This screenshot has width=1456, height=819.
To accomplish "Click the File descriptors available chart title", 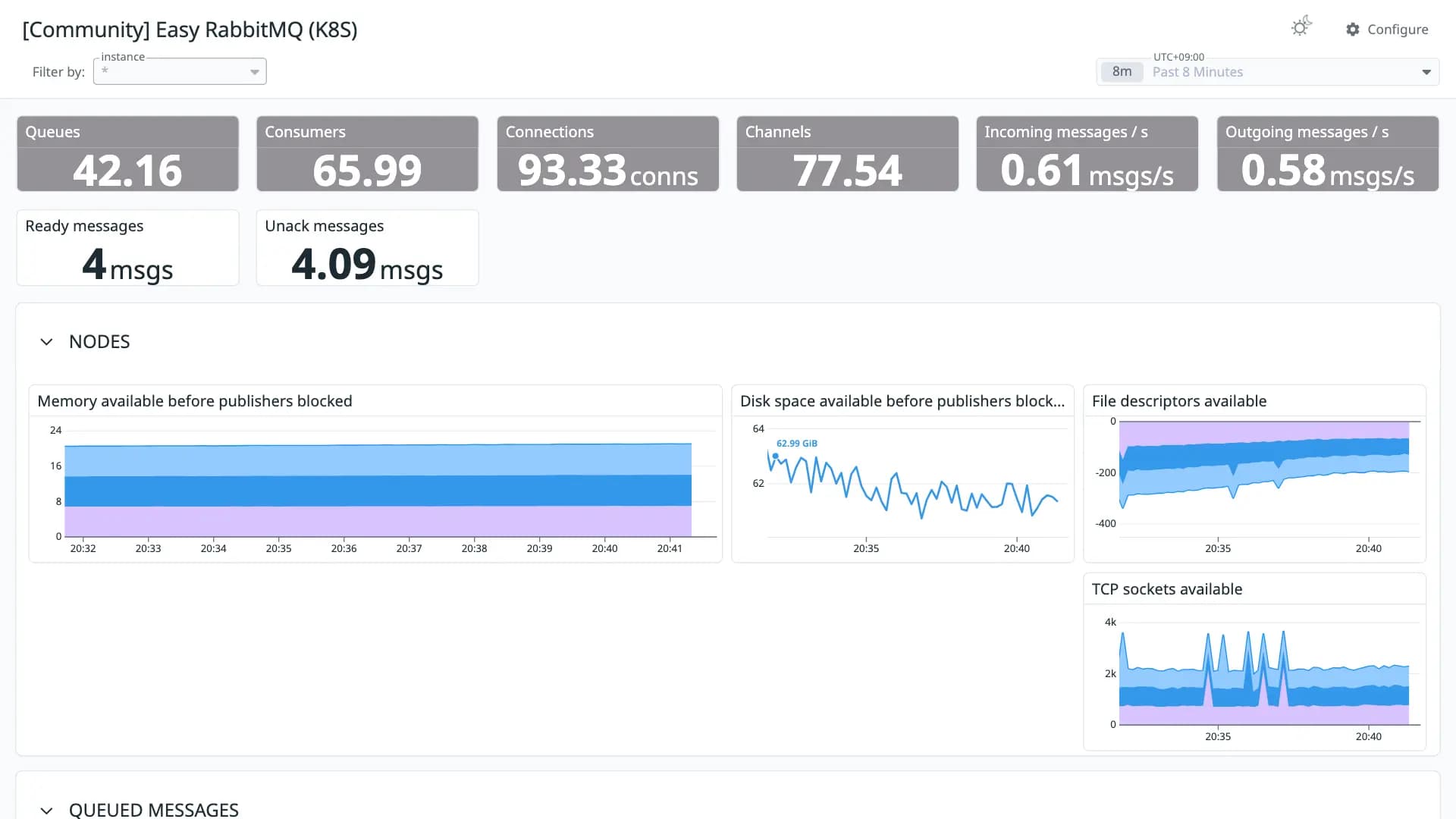I will click(1179, 401).
